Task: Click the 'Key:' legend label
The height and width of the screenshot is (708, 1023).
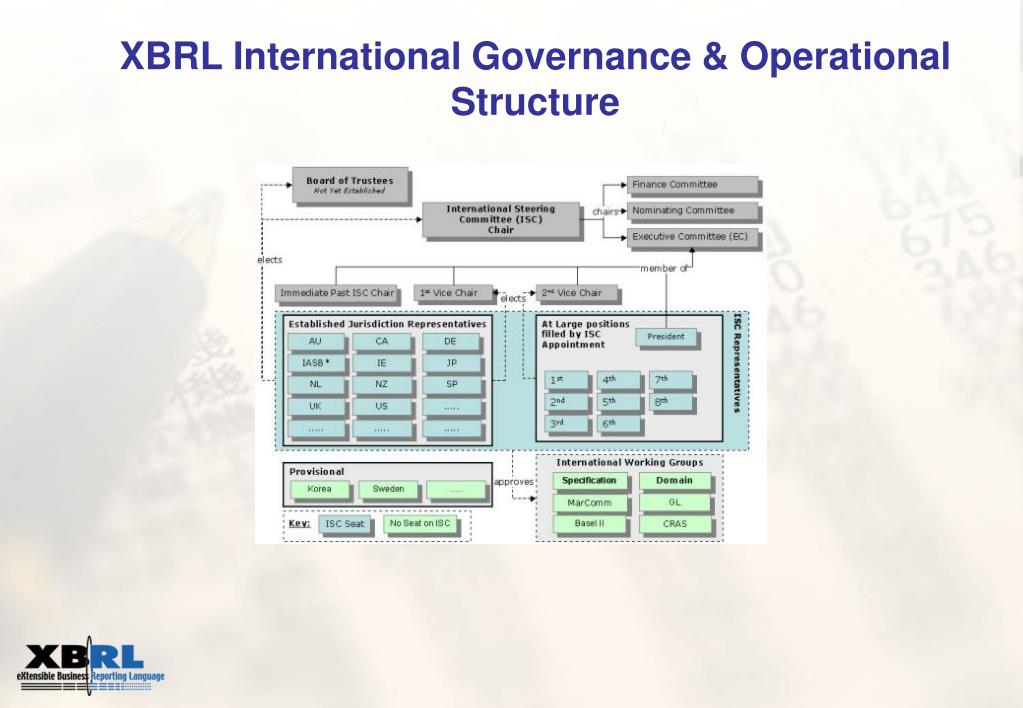Action: point(299,523)
